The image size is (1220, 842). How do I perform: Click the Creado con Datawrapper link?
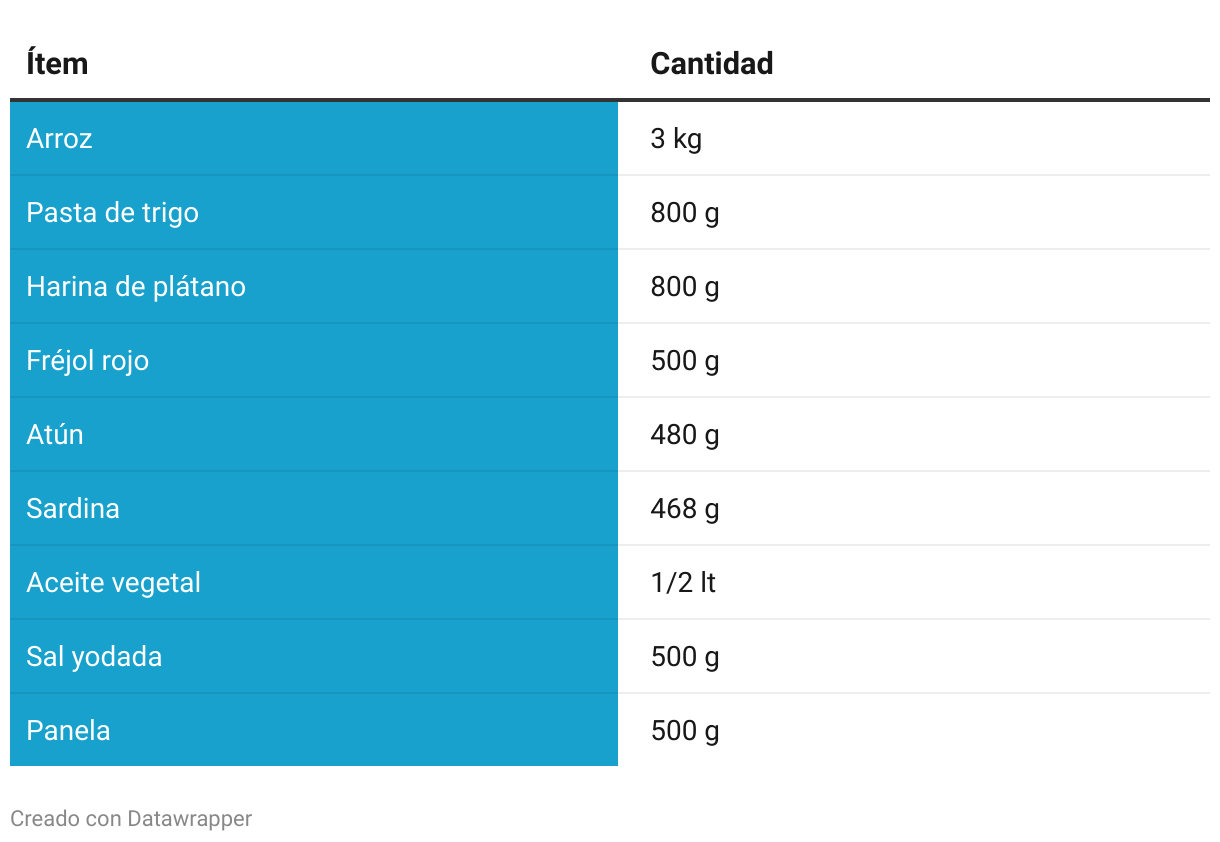131,818
